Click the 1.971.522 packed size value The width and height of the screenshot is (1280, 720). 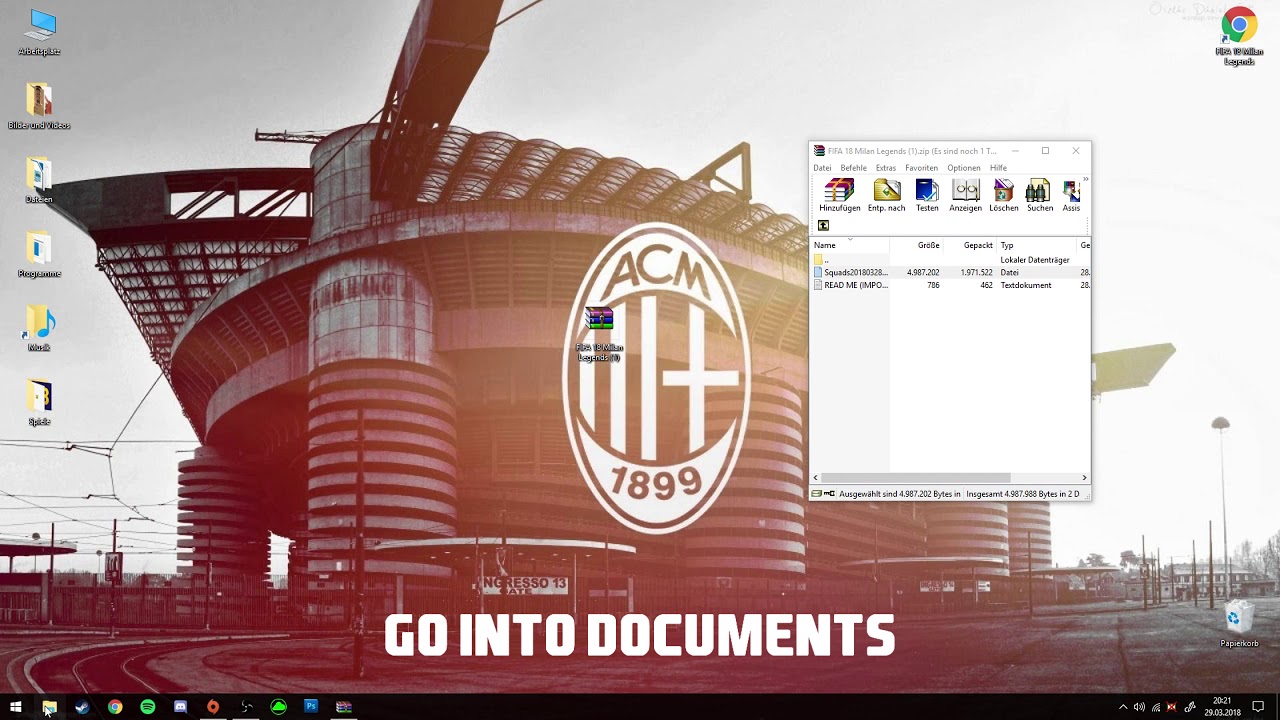[x=976, y=272]
